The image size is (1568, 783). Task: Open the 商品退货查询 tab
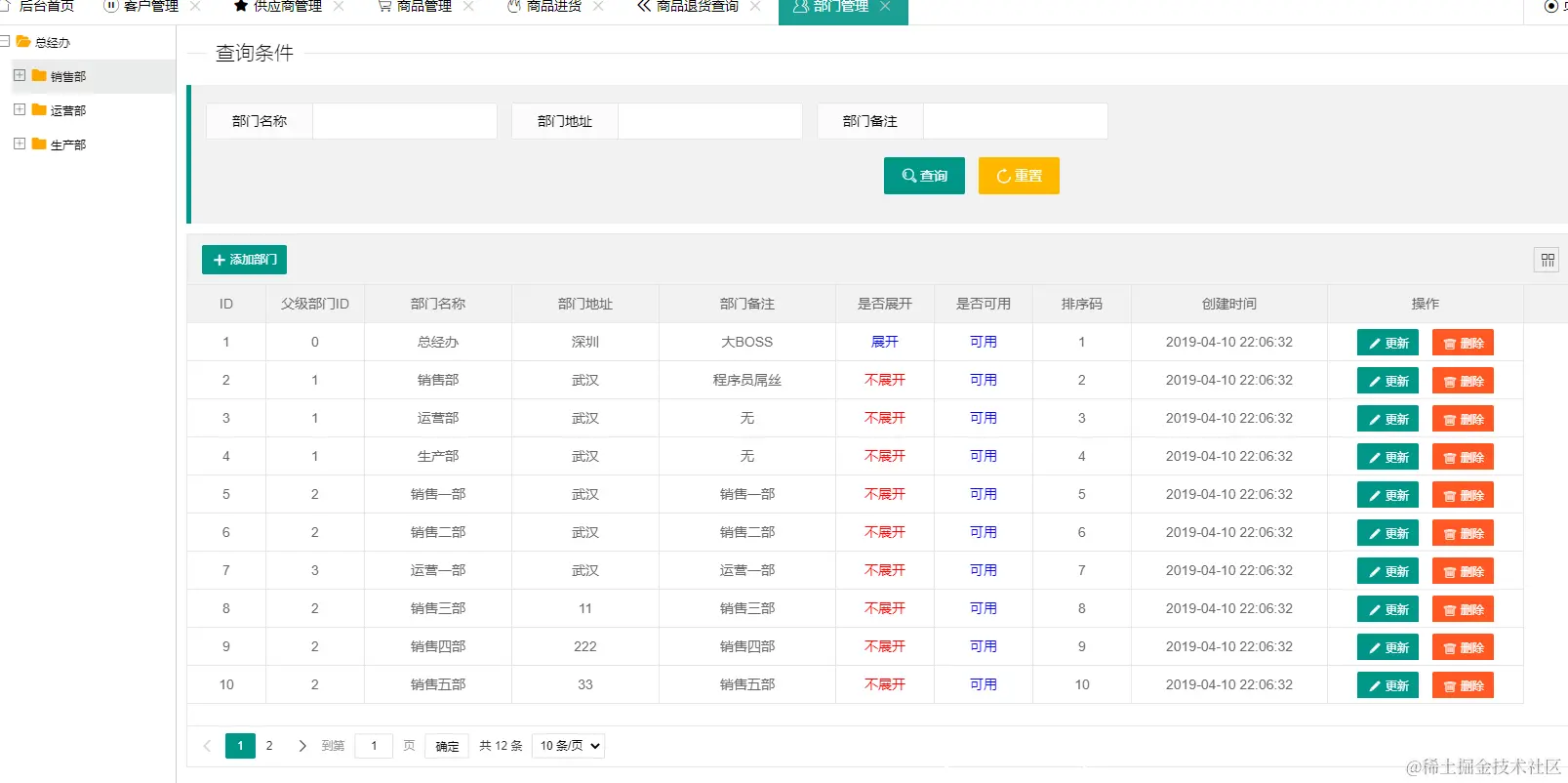[x=688, y=6]
